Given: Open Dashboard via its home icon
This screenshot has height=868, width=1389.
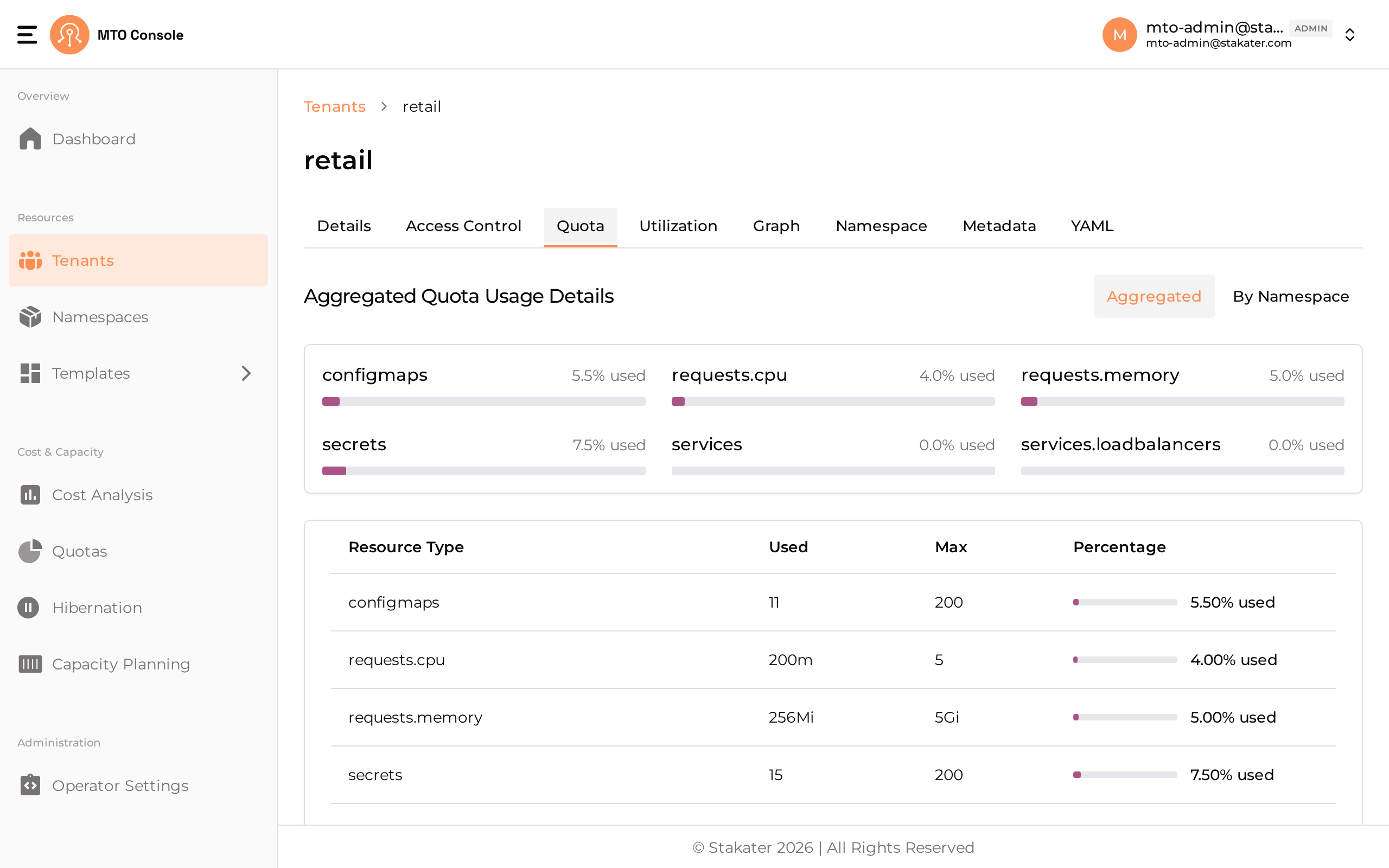Looking at the screenshot, I should pos(30,139).
